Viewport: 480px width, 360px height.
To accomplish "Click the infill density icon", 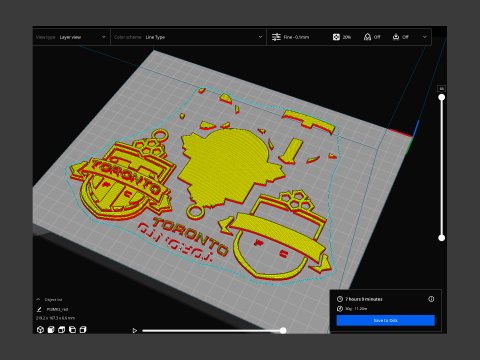I will [x=336, y=37].
